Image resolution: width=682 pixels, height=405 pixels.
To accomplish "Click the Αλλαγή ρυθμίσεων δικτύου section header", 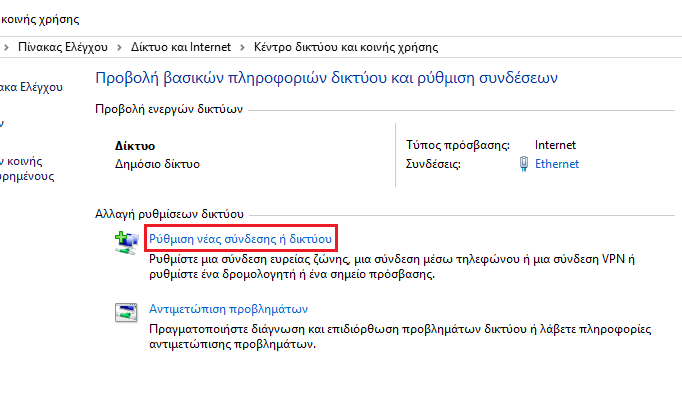I will (x=169, y=214).
